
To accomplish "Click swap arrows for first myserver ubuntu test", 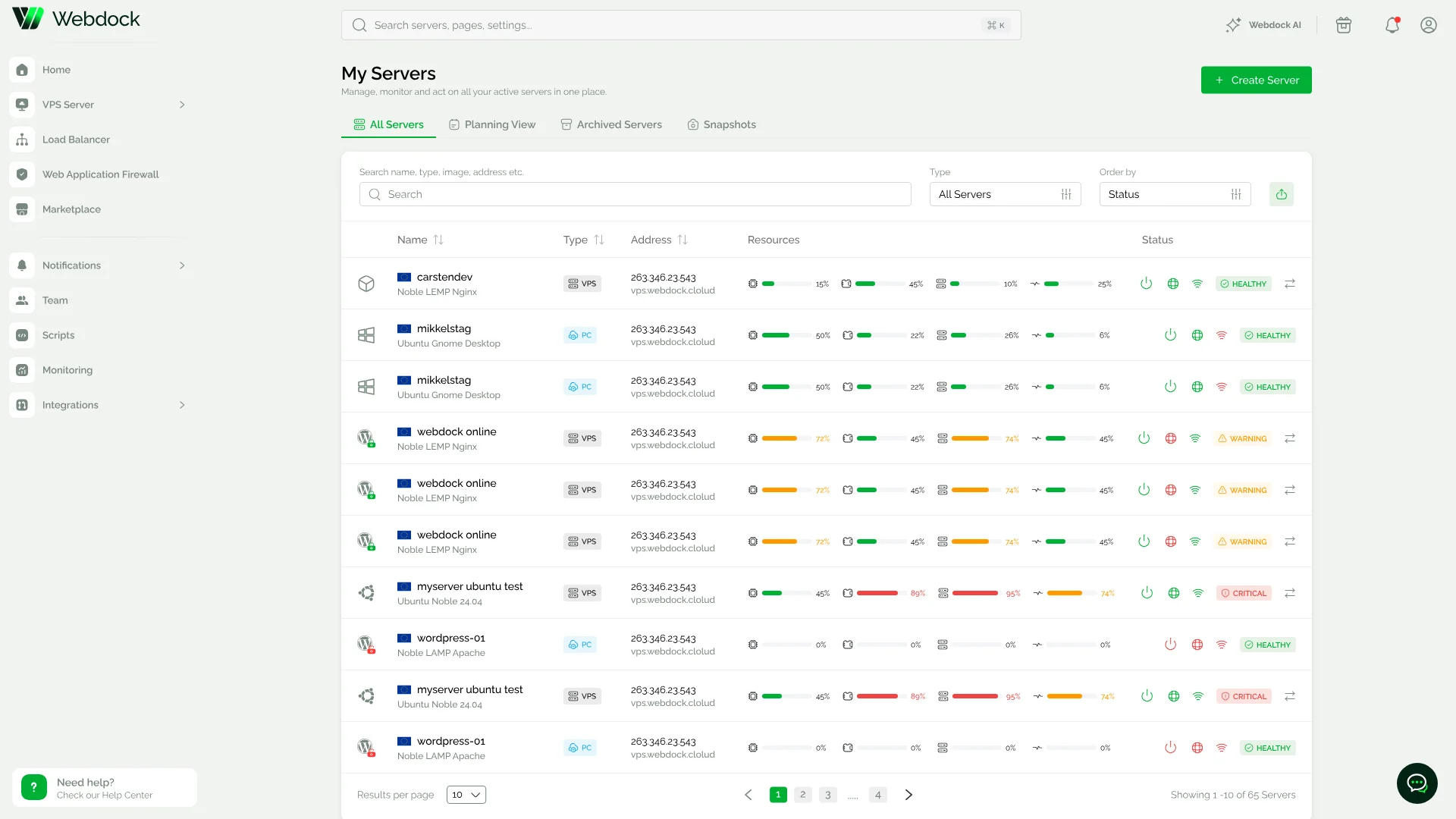I will pos(1290,593).
